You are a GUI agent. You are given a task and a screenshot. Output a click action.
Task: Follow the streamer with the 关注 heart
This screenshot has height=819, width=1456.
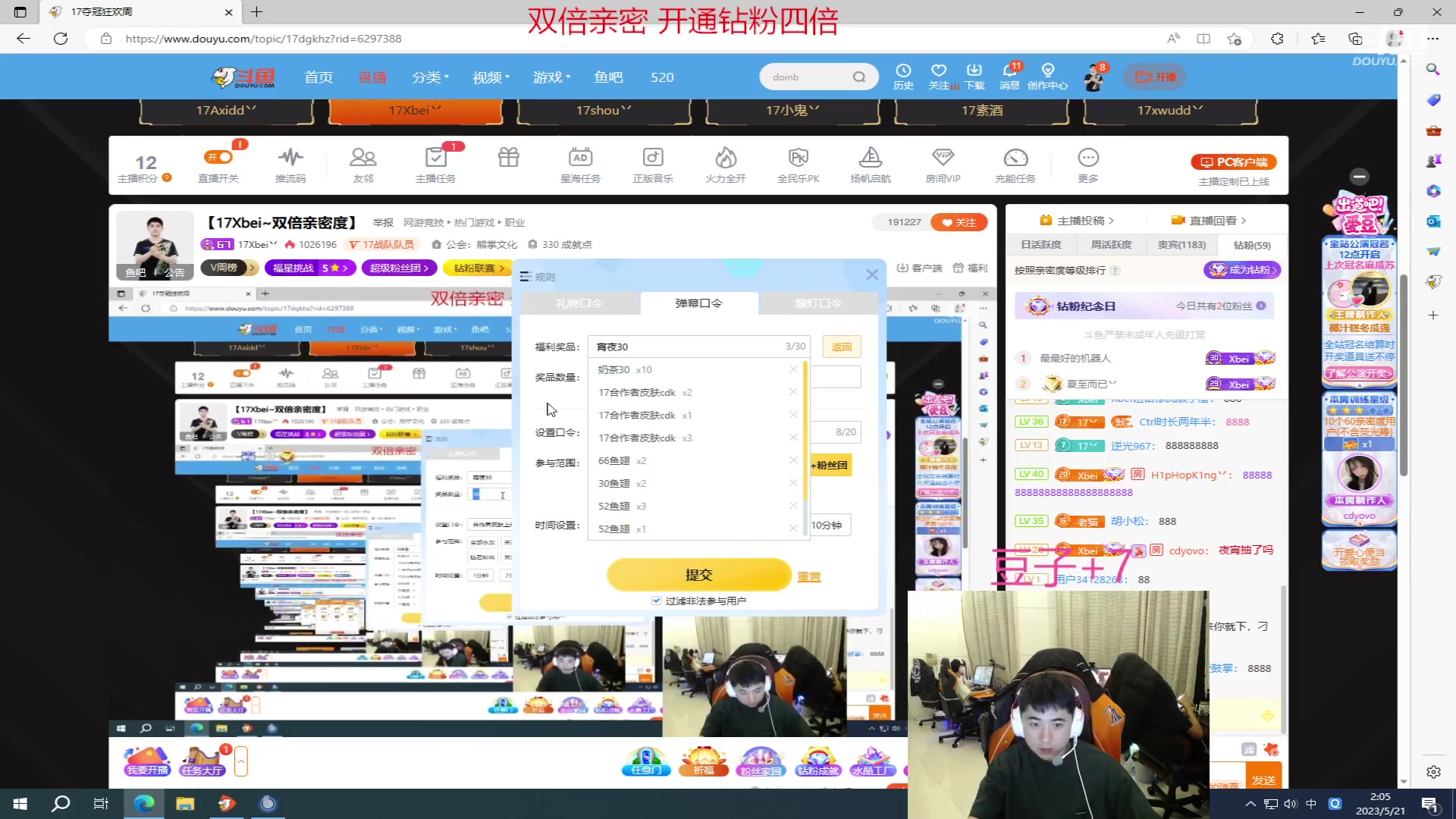pyautogui.click(x=958, y=222)
